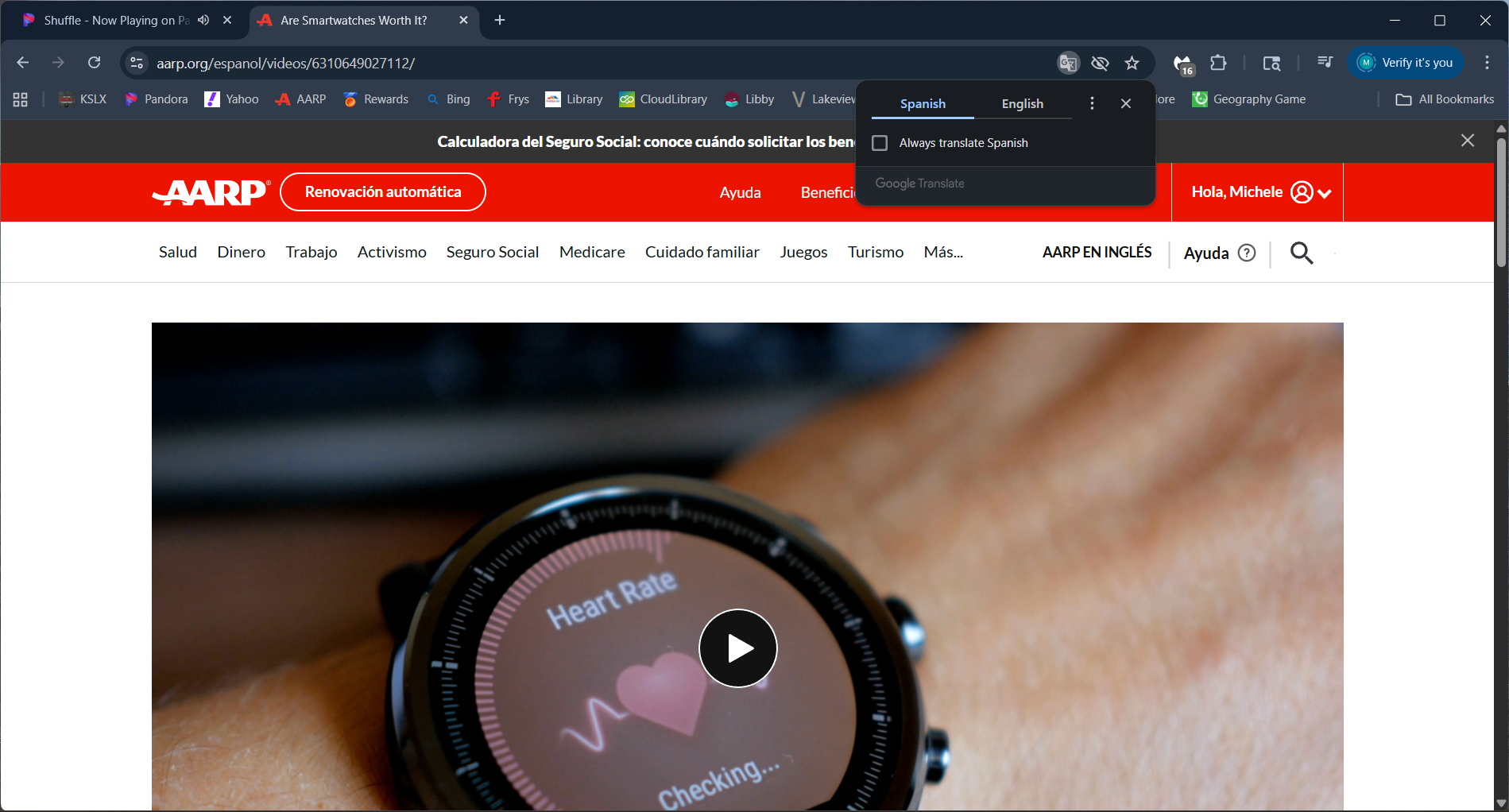Viewport: 1509px width, 812px height.
Task: Switch to English tab in translate popup
Action: (1022, 103)
